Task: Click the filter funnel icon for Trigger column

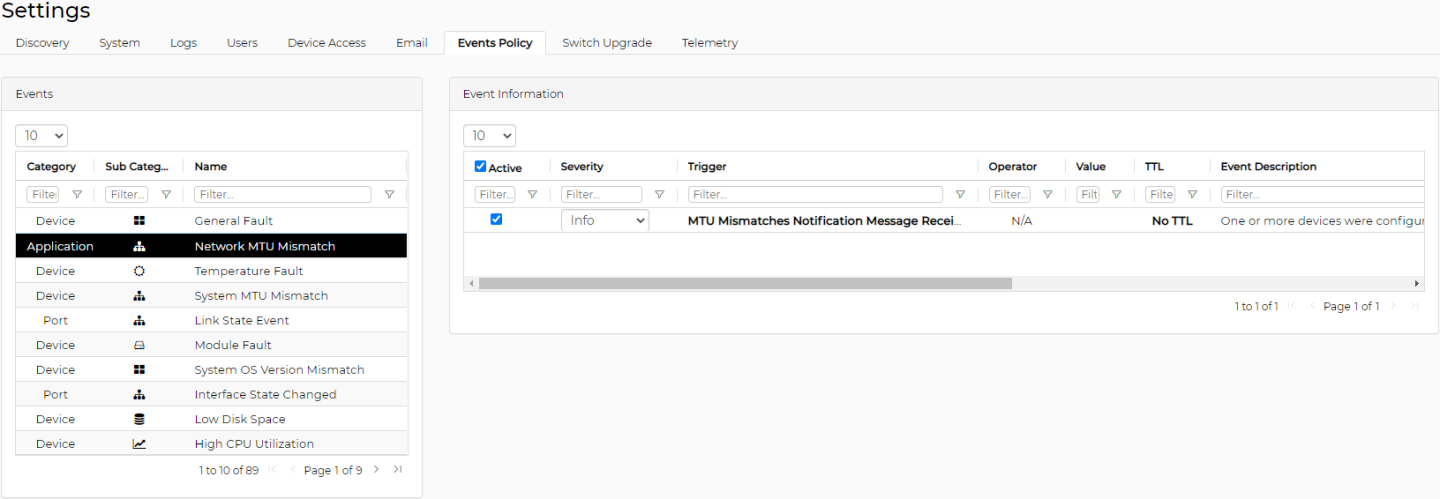Action: 960,195
